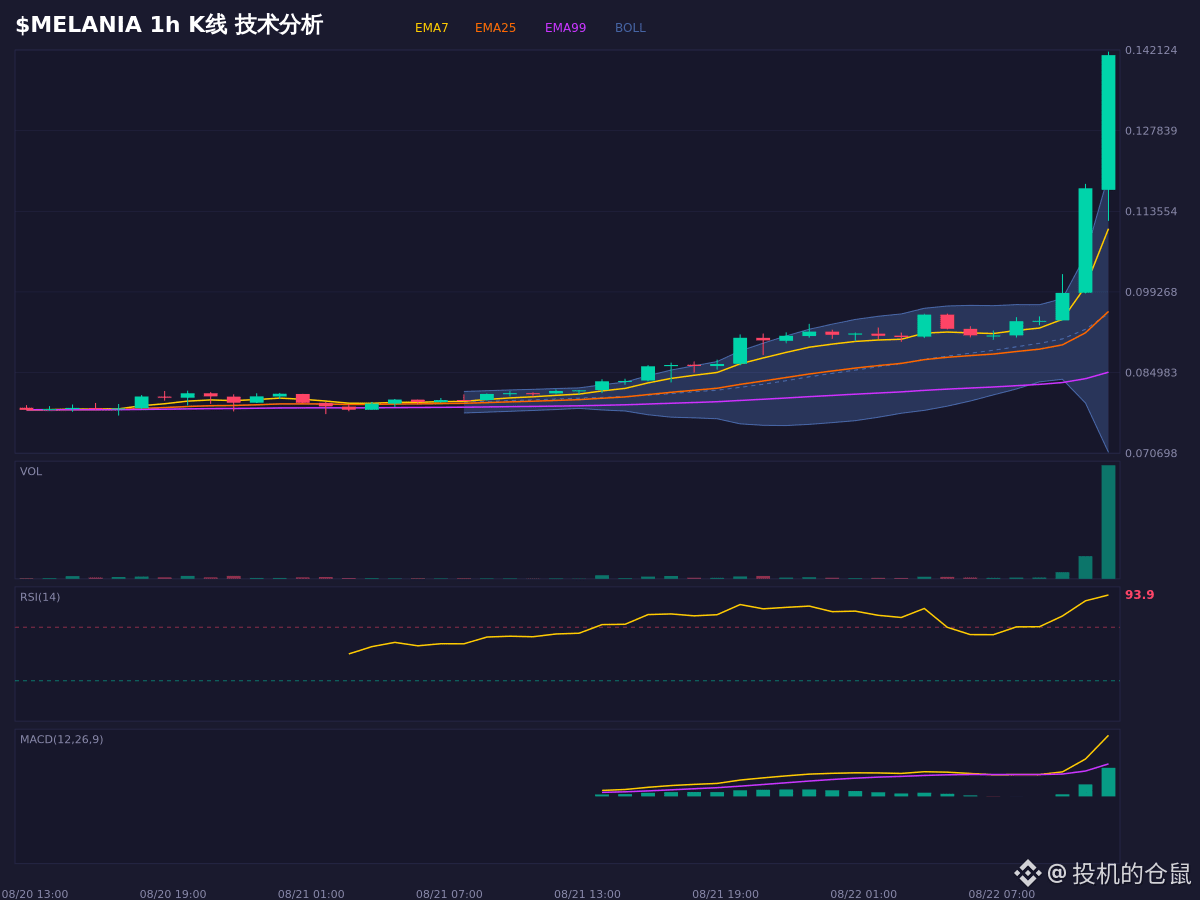Screen dimensions: 1200x900
Task: Click the time label 08/21 13:00
Action: coord(587,894)
